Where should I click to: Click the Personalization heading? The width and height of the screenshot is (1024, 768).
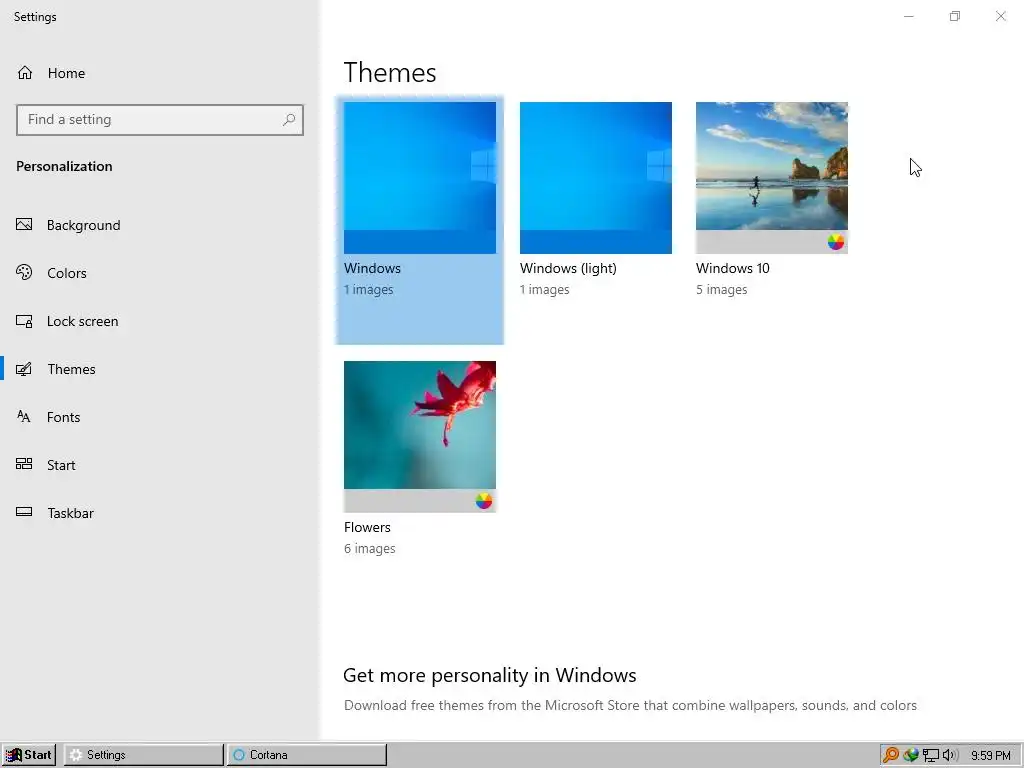pyautogui.click(x=64, y=167)
